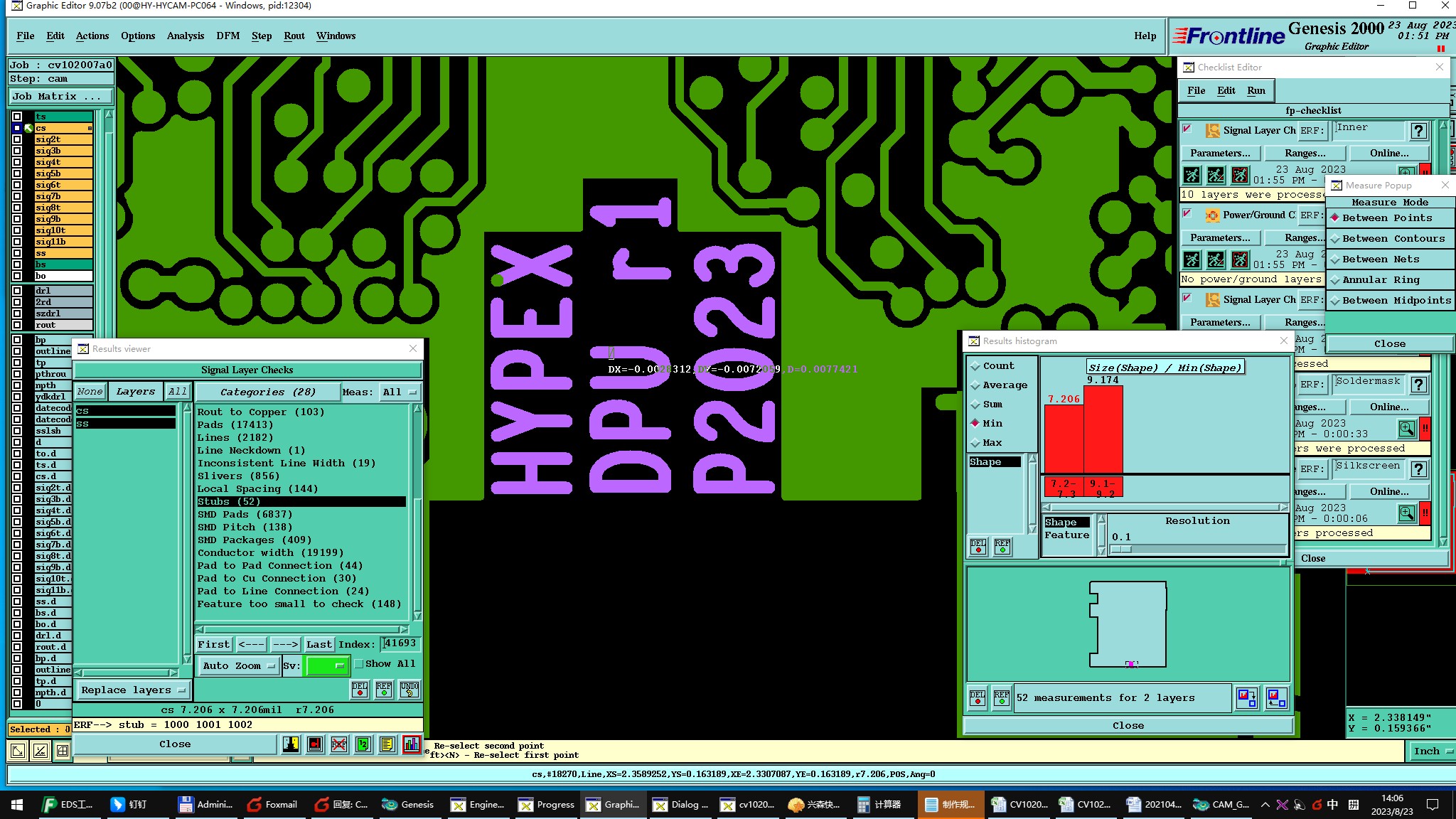
Task: Open Run menu in Checklist Editor
Action: (1256, 90)
